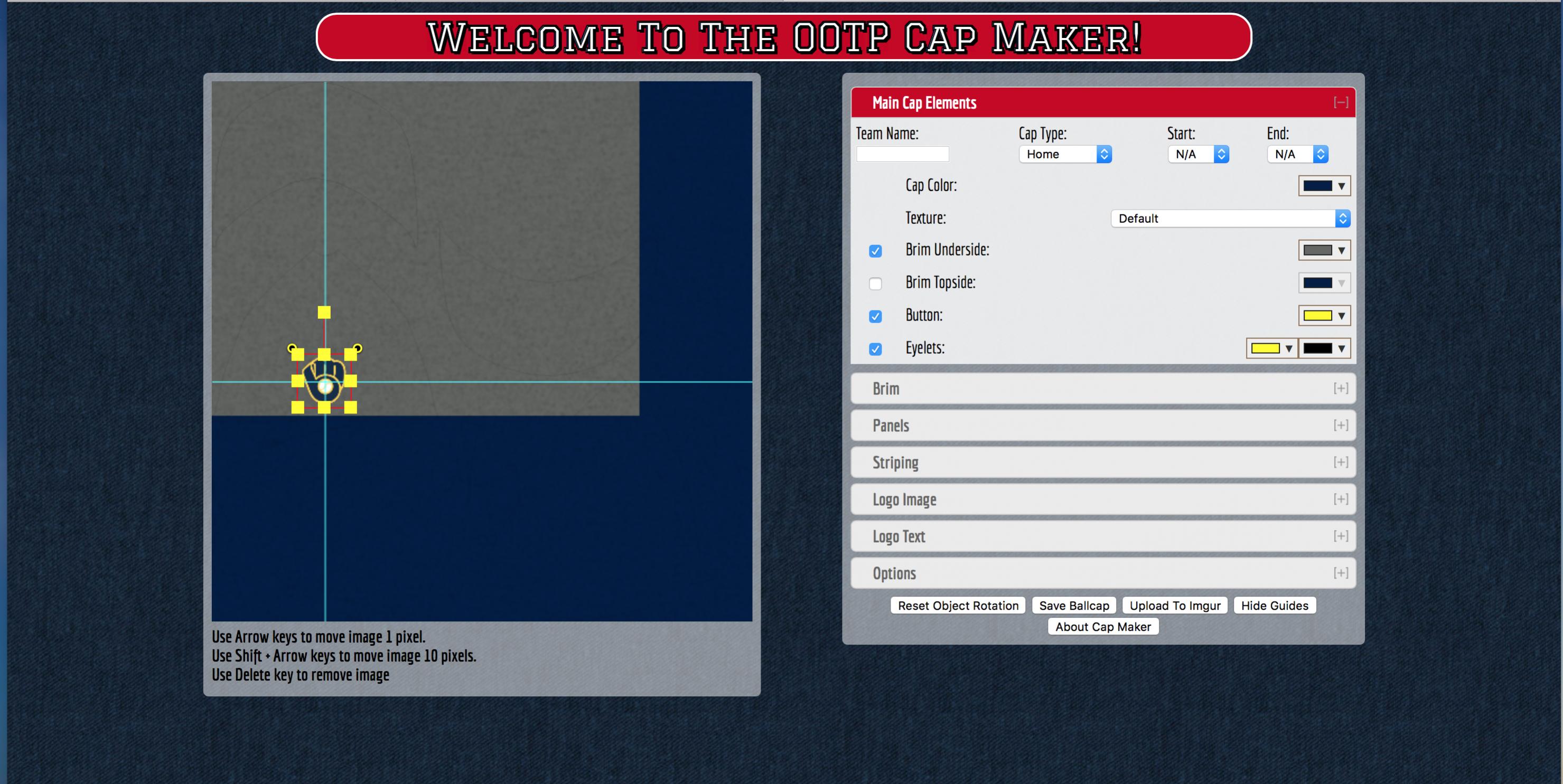
Task: Click the glove logo image on the canvas
Action: coord(325,380)
